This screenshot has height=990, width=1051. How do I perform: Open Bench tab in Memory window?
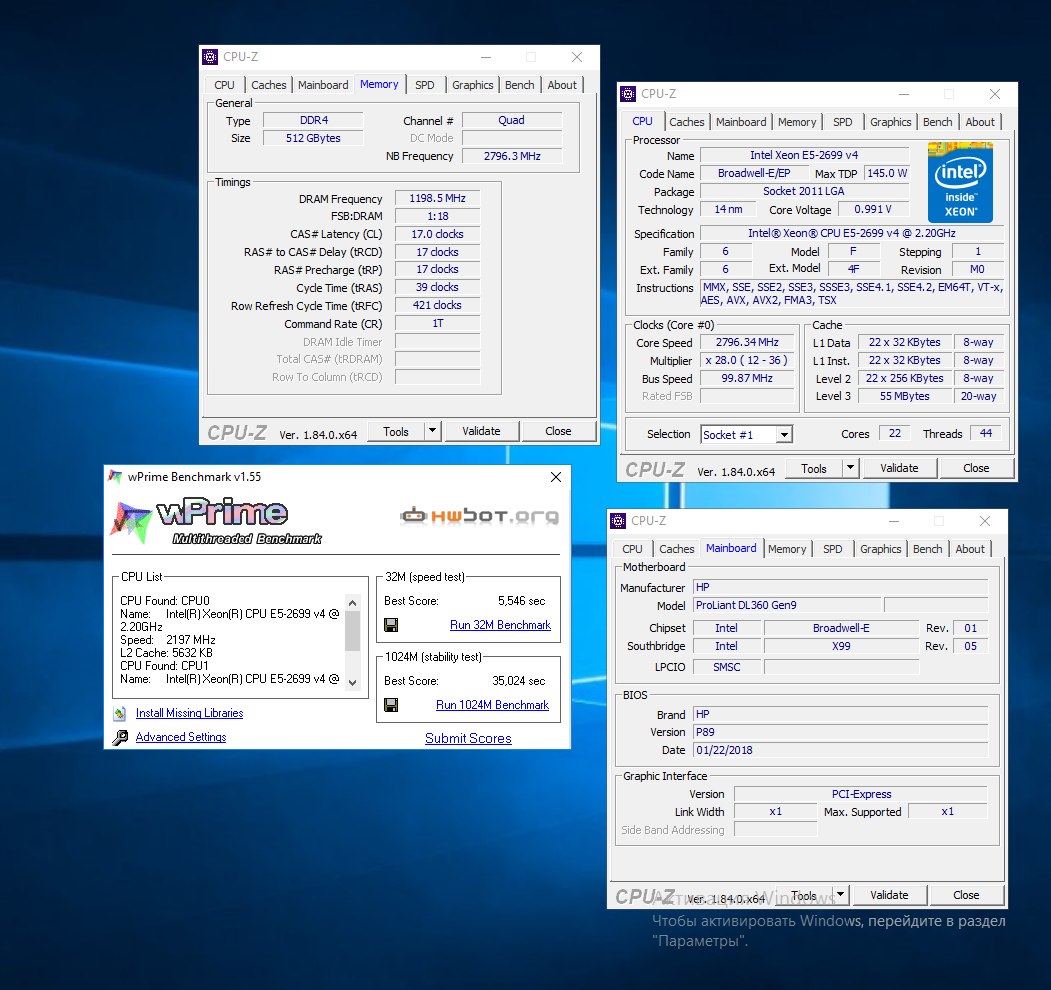tap(519, 85)
